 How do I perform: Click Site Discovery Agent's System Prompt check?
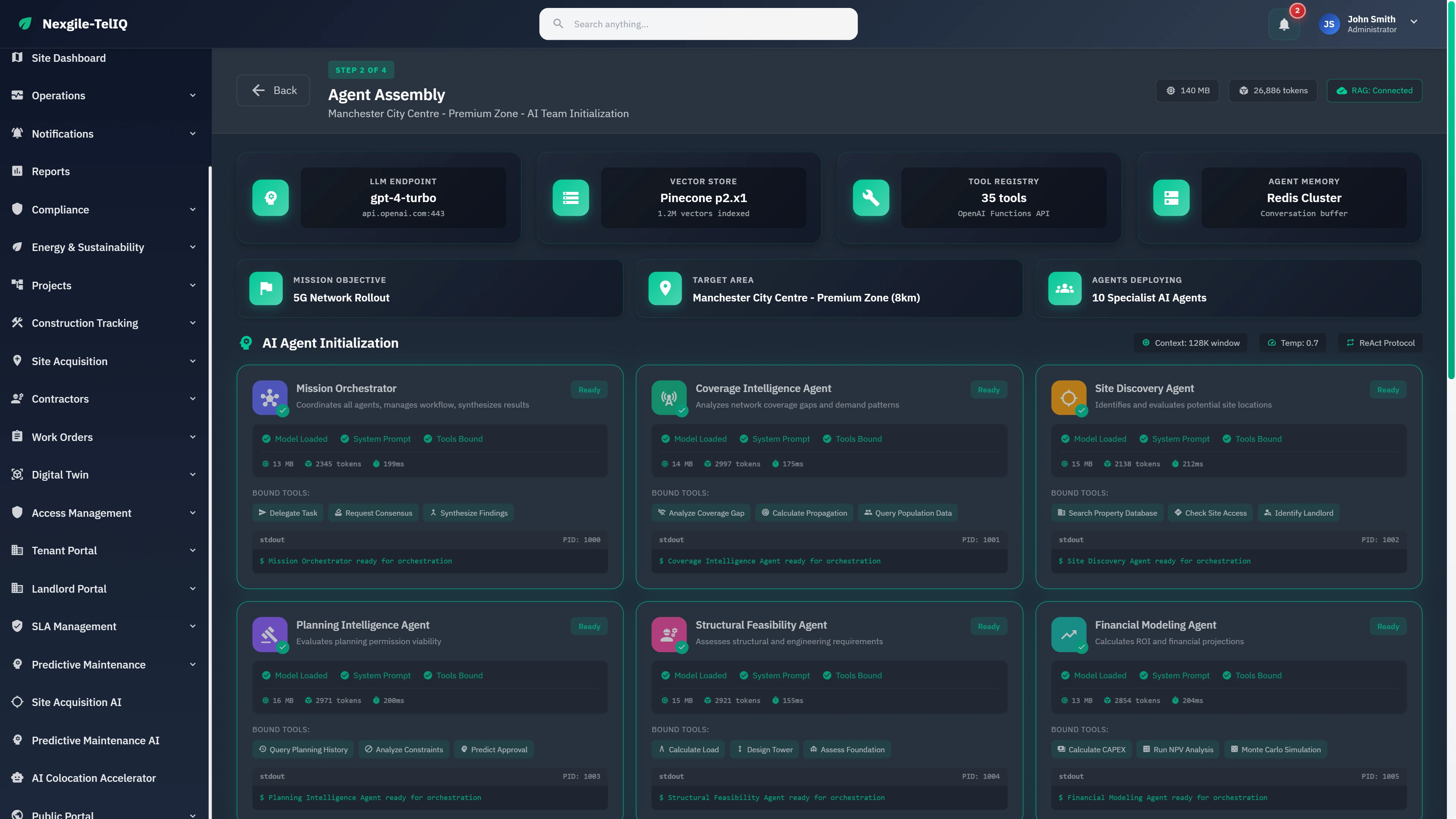point(1144,439)
